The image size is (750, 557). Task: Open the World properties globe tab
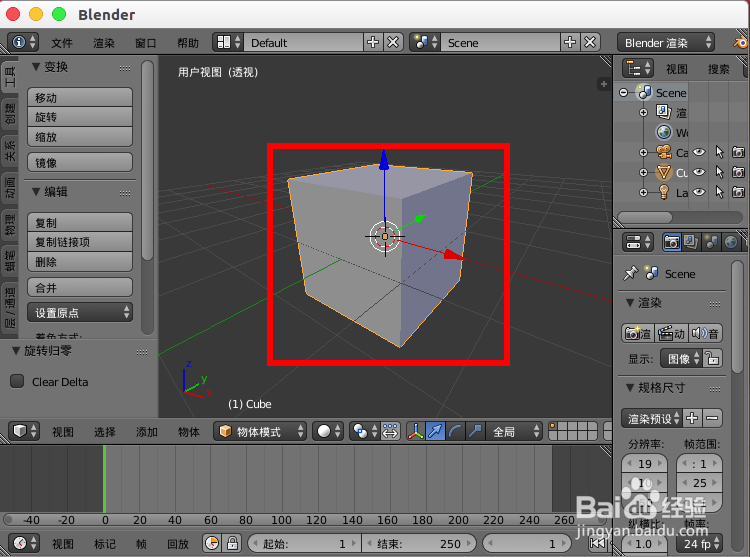(x=730, y=242)
